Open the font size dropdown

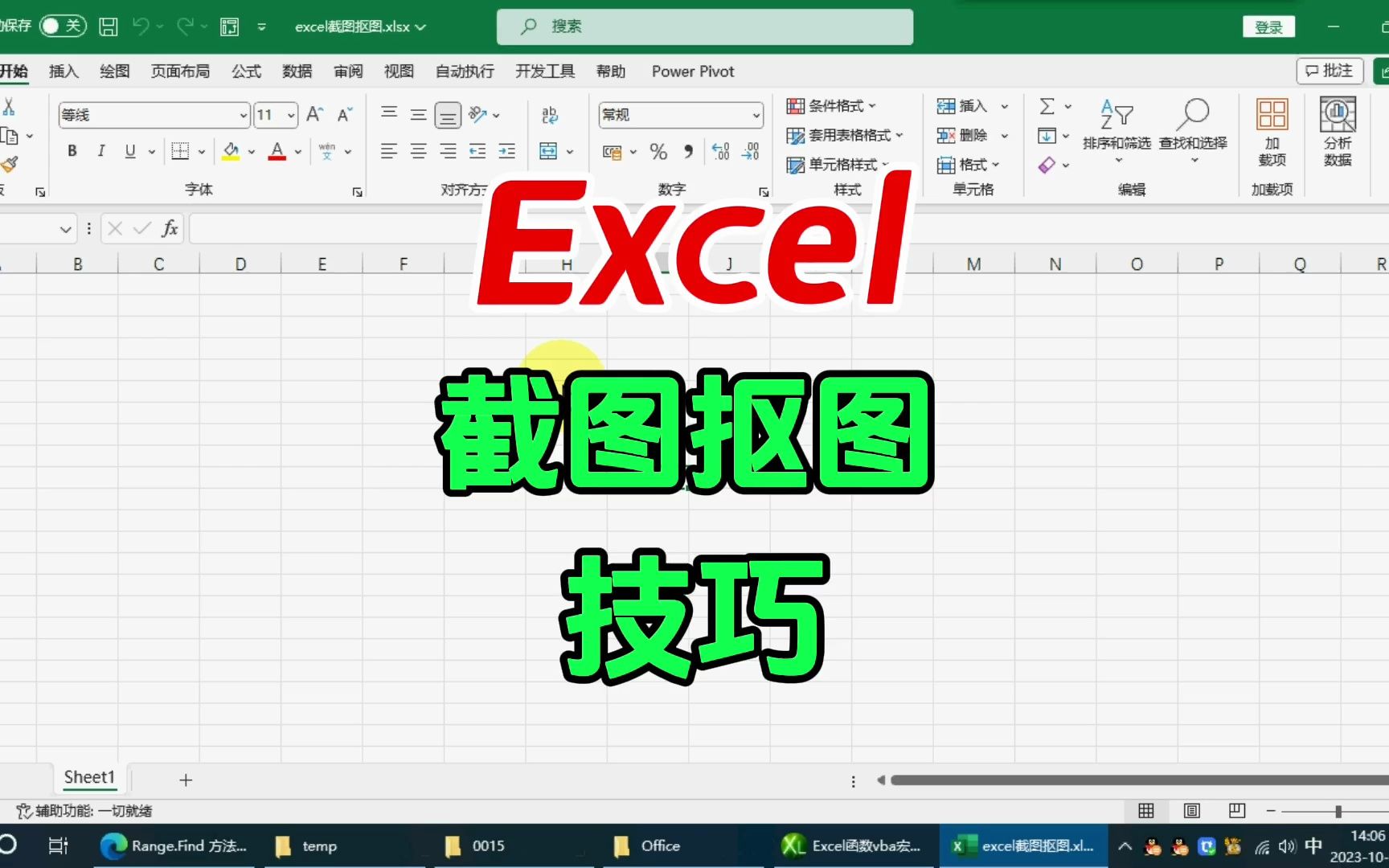click(x=289, y=115)
